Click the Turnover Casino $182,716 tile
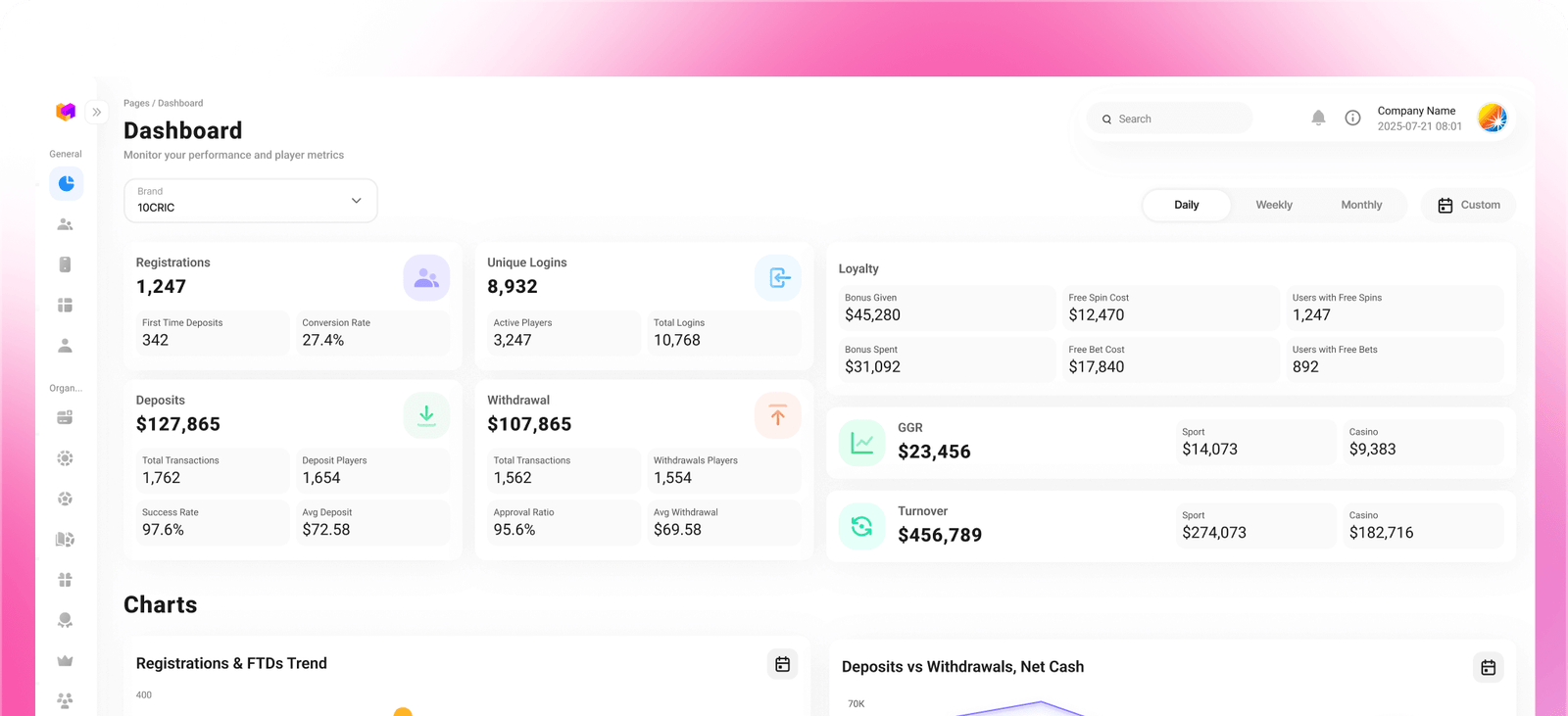This screenshot has height=716, width=1568. pos(1423,525)
